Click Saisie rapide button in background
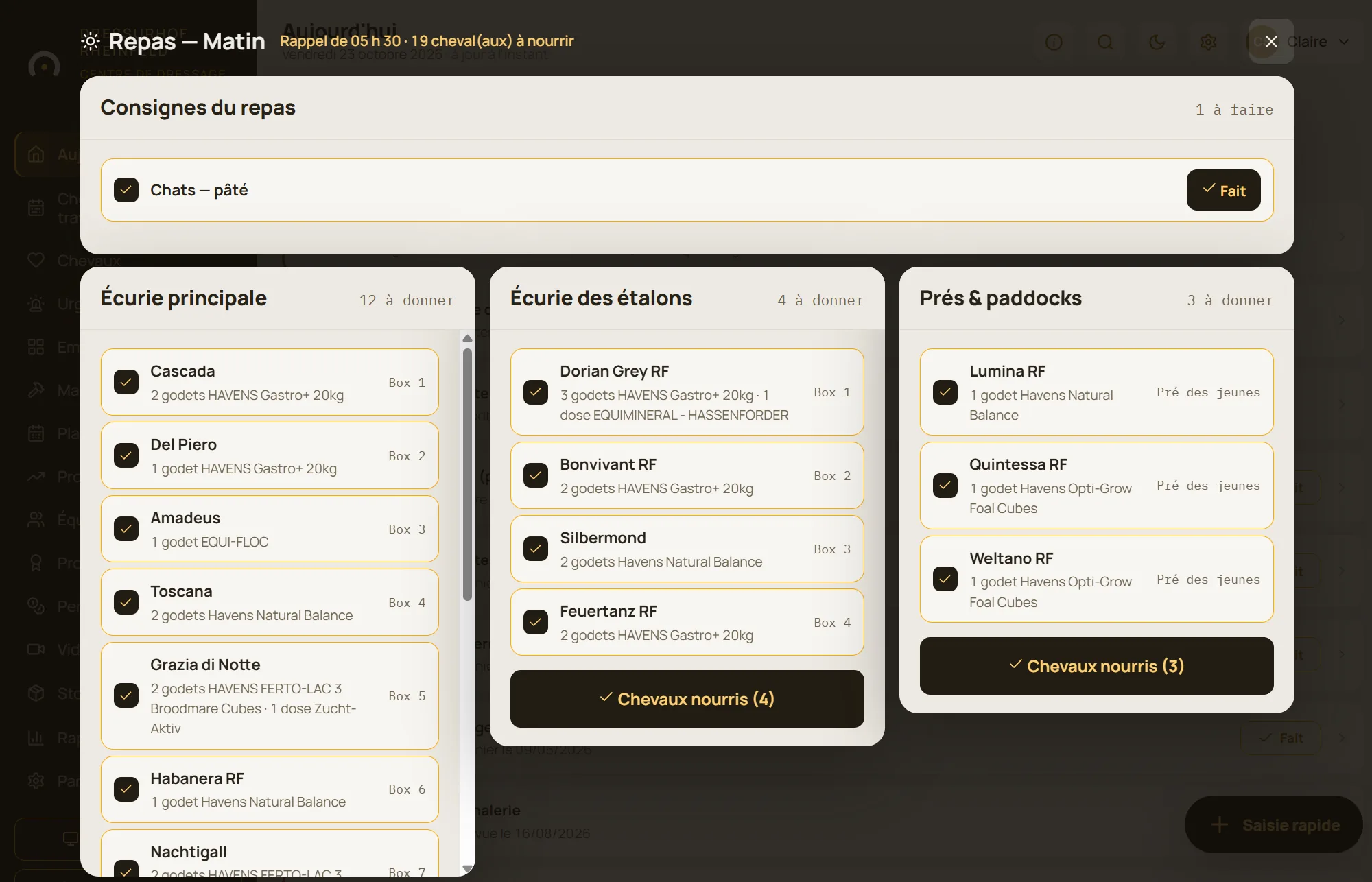1372x882 pixels. 1273,824
